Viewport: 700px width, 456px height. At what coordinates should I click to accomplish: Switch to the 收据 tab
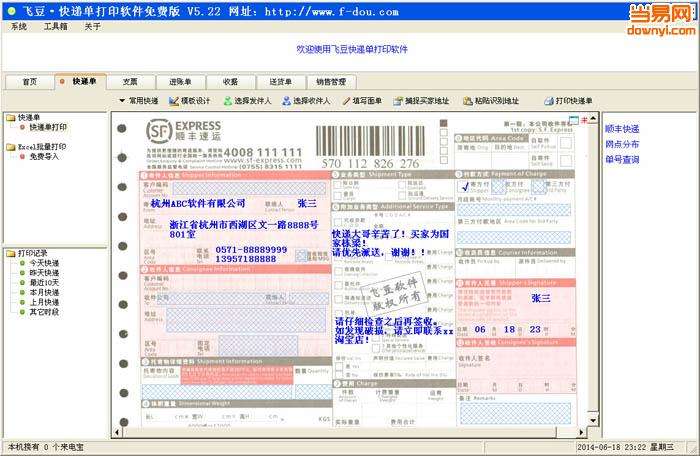pyautogui.click(x=230, y=82)
